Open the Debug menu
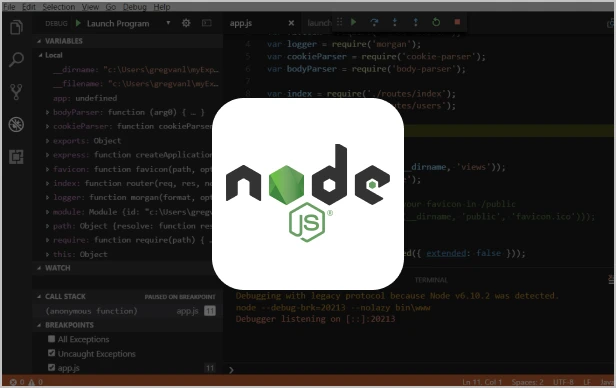Screen dimensions: 616x388 134,7
